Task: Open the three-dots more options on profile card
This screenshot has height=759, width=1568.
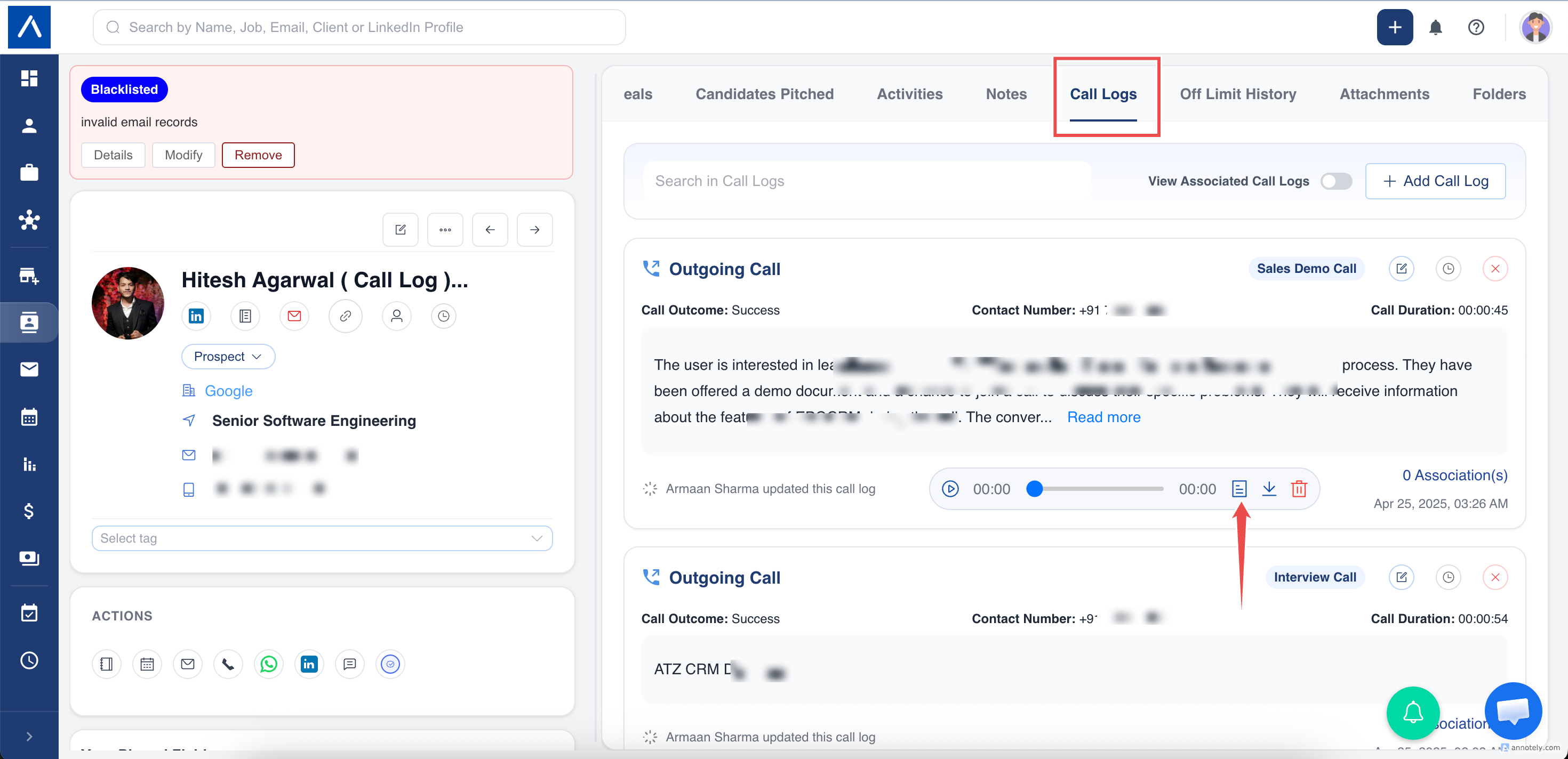Action: (445, 230)
